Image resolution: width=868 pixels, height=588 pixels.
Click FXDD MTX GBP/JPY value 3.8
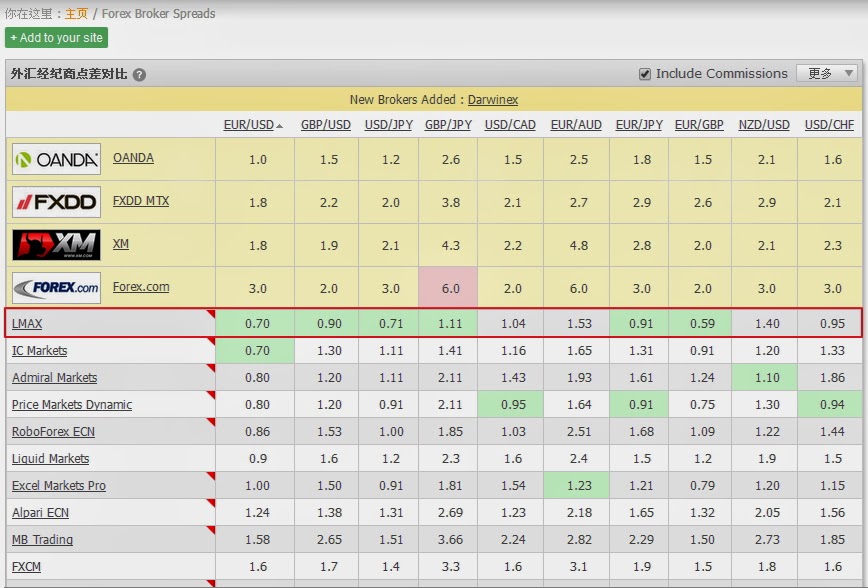pos(451,203)
